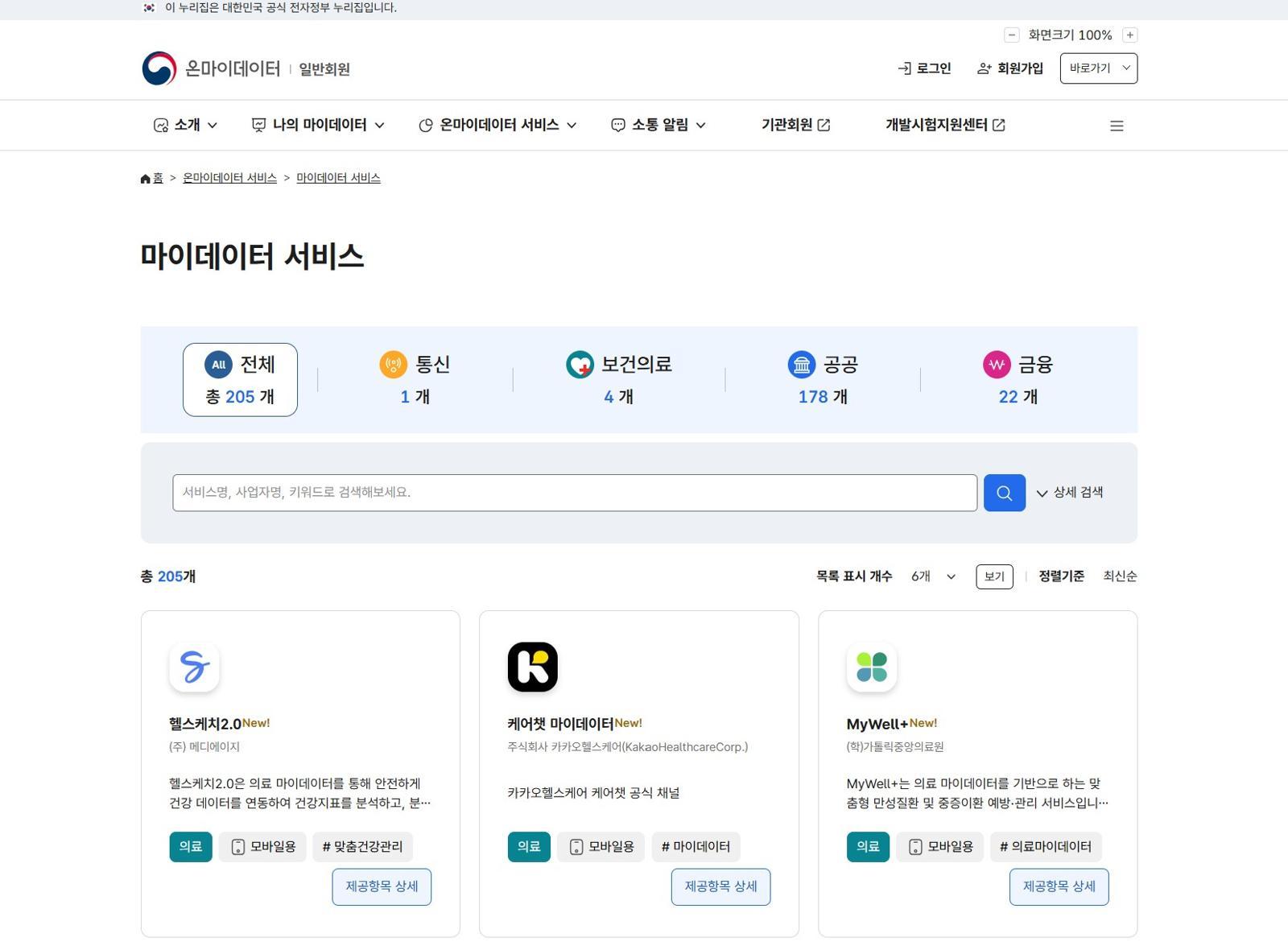The image size is (1288, 950).
Task: Click 온마이데이터 서비스 breadcrumb link
Action: tap(229, 178)
